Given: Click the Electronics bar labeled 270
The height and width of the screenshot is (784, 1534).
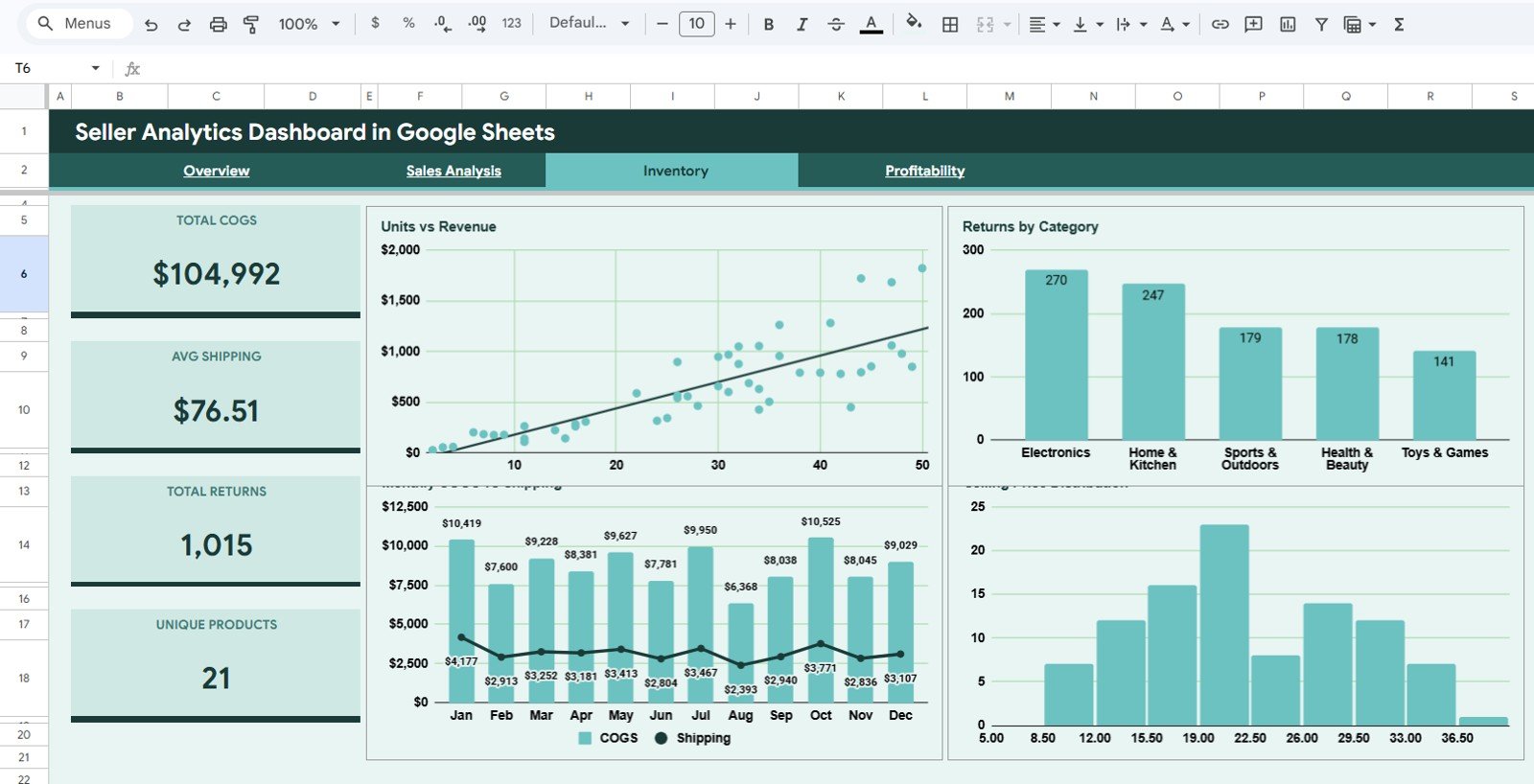Looking at the screenshot, I should (x=1056, y=355).
